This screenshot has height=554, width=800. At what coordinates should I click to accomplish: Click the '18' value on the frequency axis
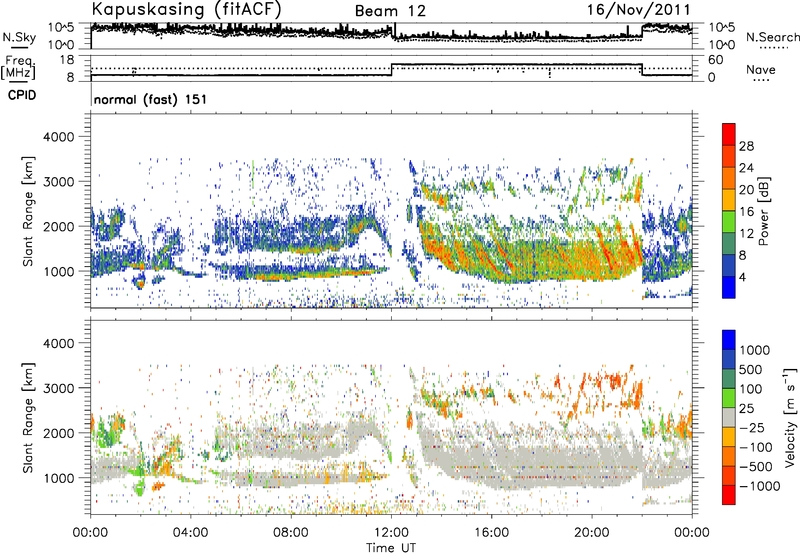click(67, 60)
